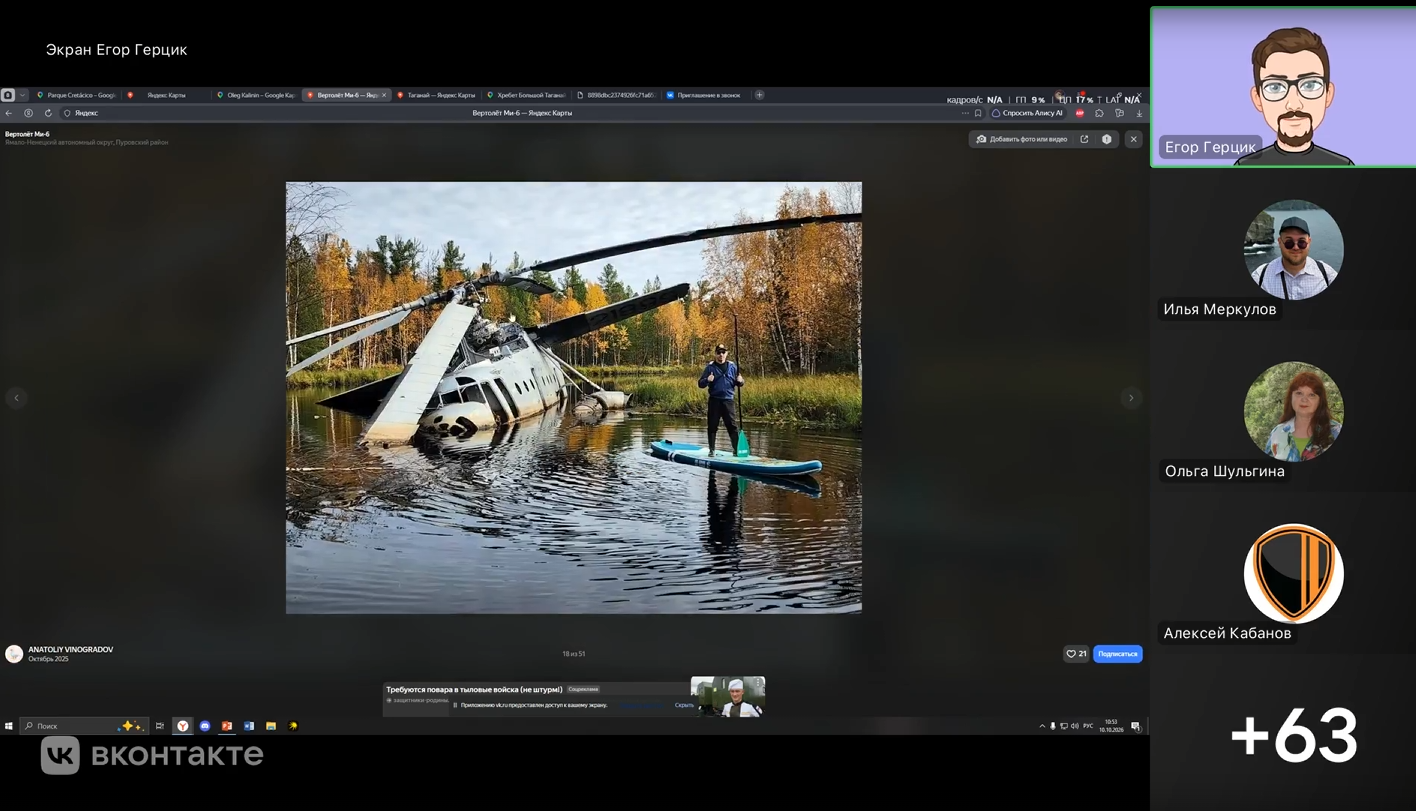This screenshot has width=1416, height=811.
Task: Report the photo via the exclamation icon
Action: click(x=1107, y=139)
